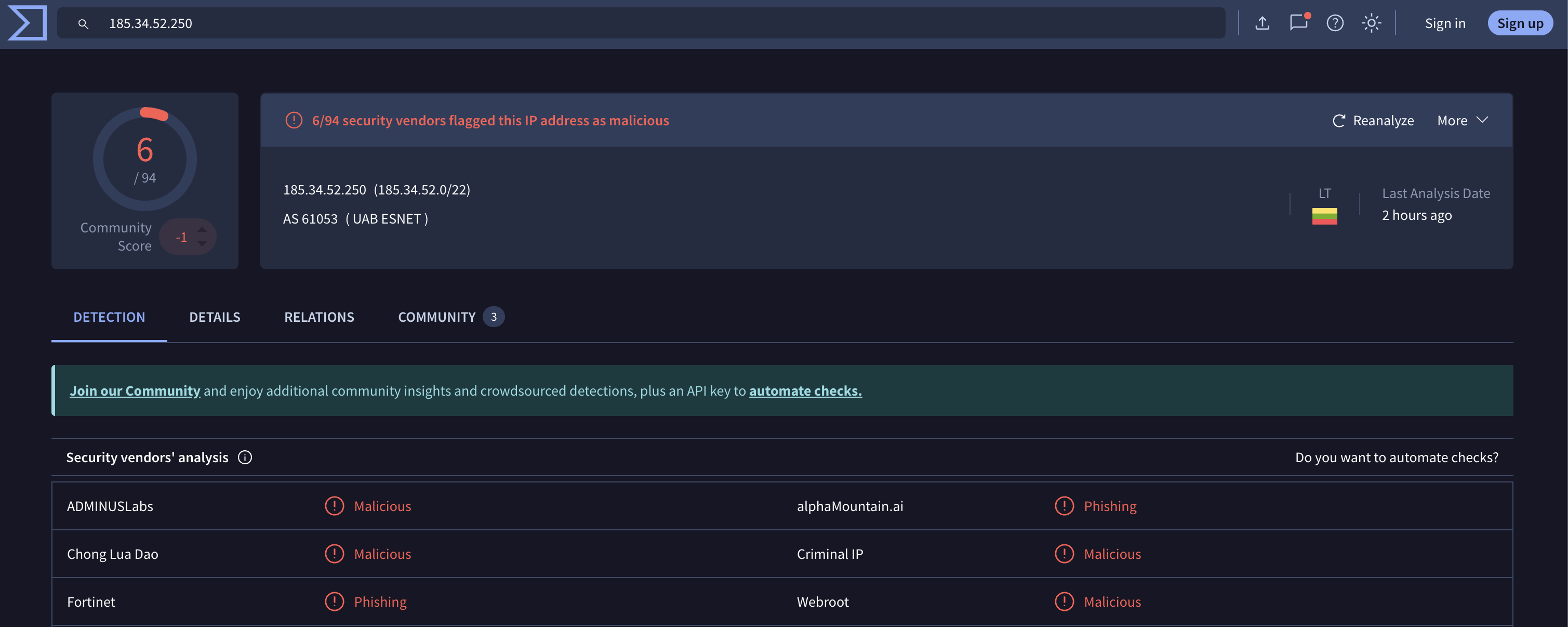This screenshot has width=1568, height=627.
Task: Toggle the light theme sun icon
Action: pos(1371,23)
